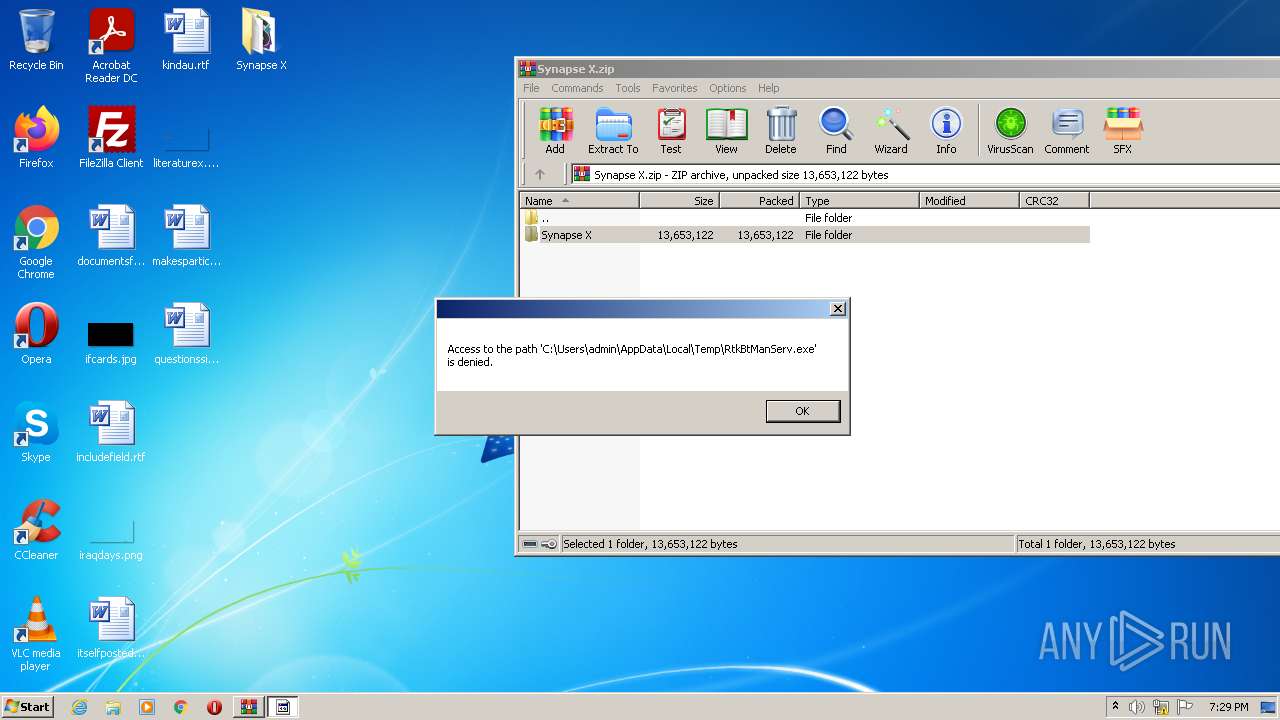The image size is (1280, 720).
Task: Click the Test archive icon
Action: (x=671, y=131)
